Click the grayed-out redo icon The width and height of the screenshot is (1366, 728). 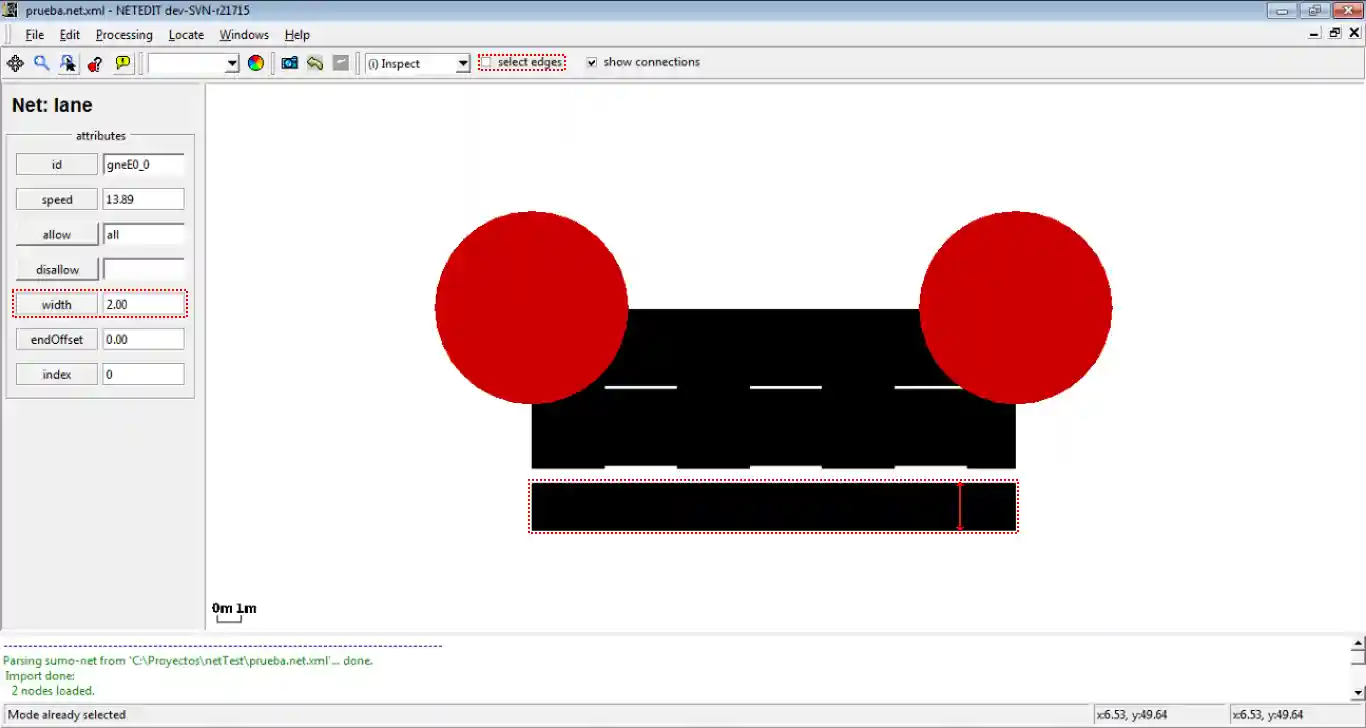[341, 63]
